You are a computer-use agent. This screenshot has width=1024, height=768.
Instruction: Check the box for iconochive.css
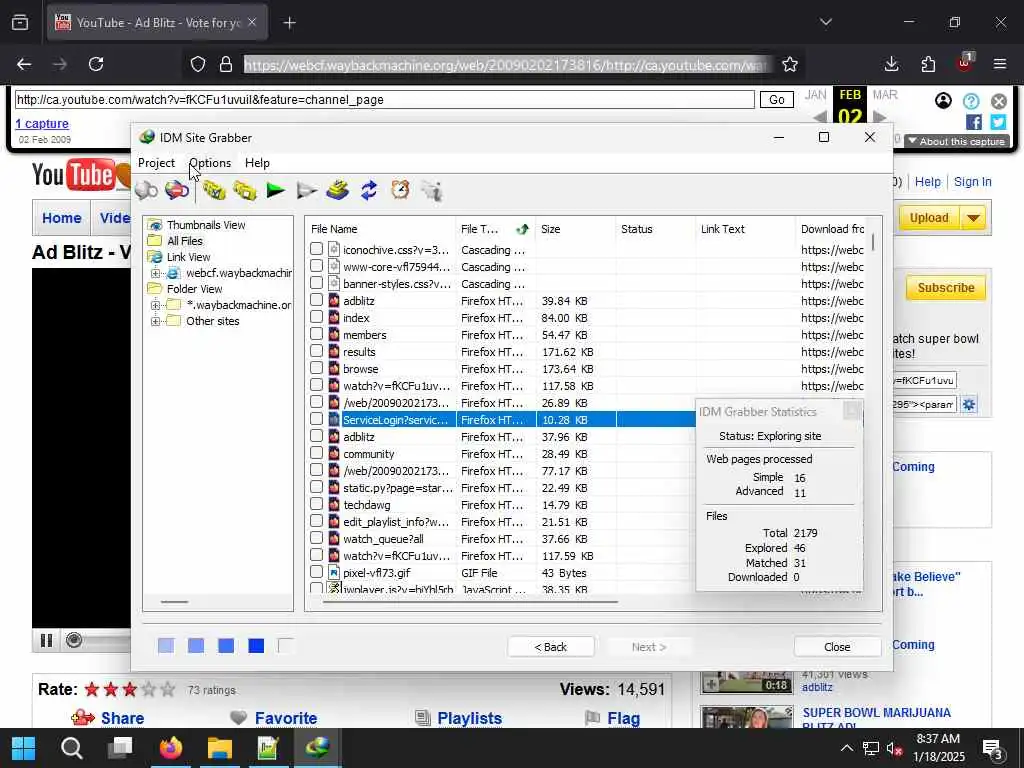pyautogui.click(x=317, y=249)
